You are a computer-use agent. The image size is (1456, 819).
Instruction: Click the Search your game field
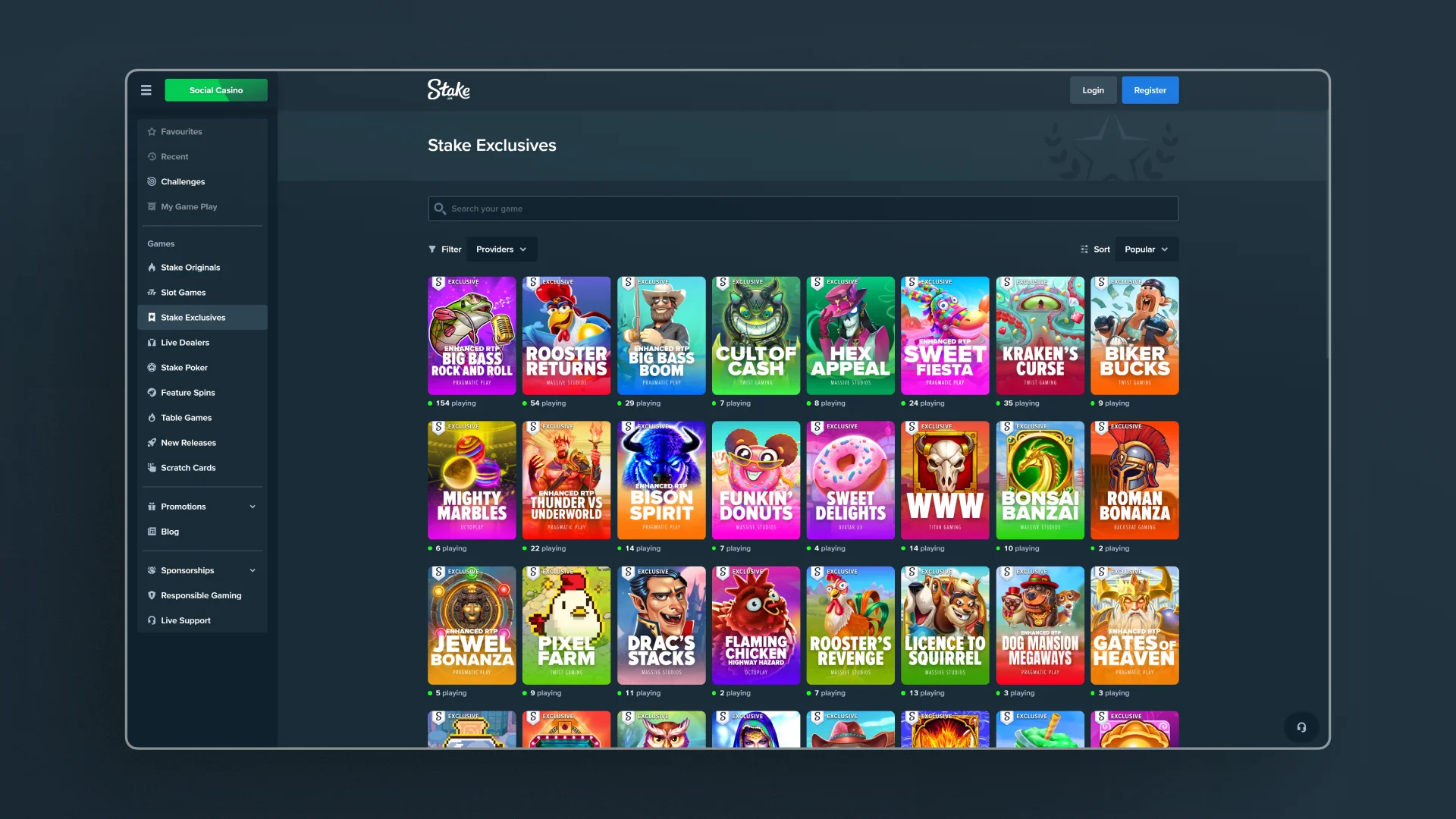[x=803, y=209]
